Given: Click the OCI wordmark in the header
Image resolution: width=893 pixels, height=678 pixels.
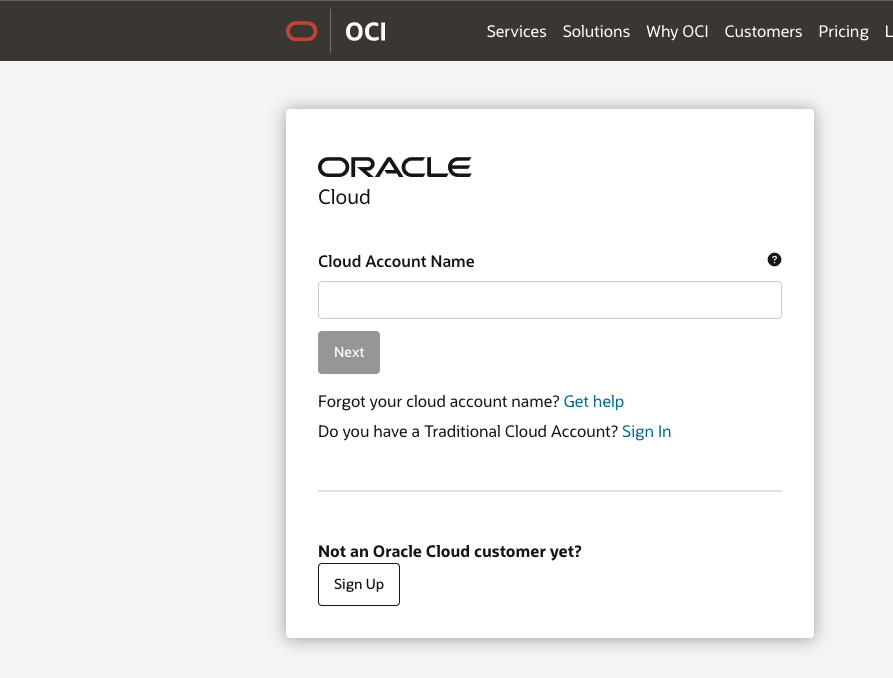Looking at the screenshot, I should pos(365,31).
